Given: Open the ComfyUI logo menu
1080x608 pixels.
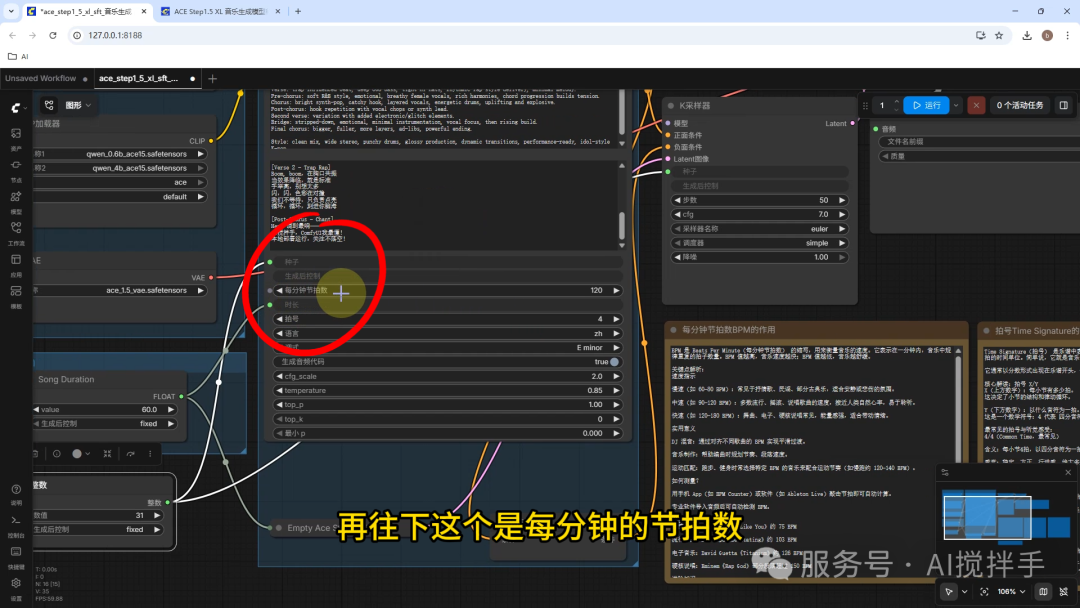Looking at the screenshot, I should (x=17, y=108).
